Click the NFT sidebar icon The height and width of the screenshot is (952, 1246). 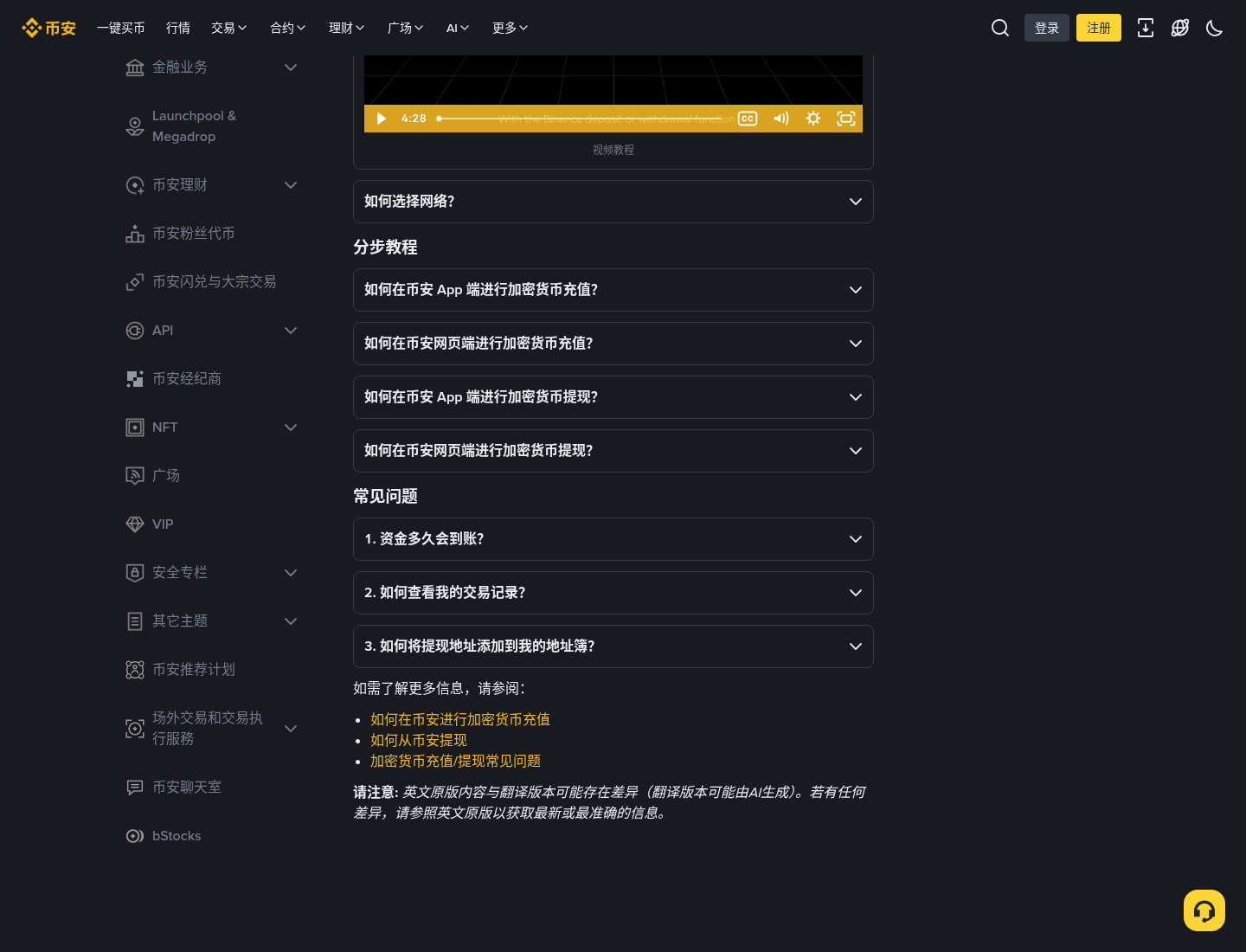(x=135, y=428)
